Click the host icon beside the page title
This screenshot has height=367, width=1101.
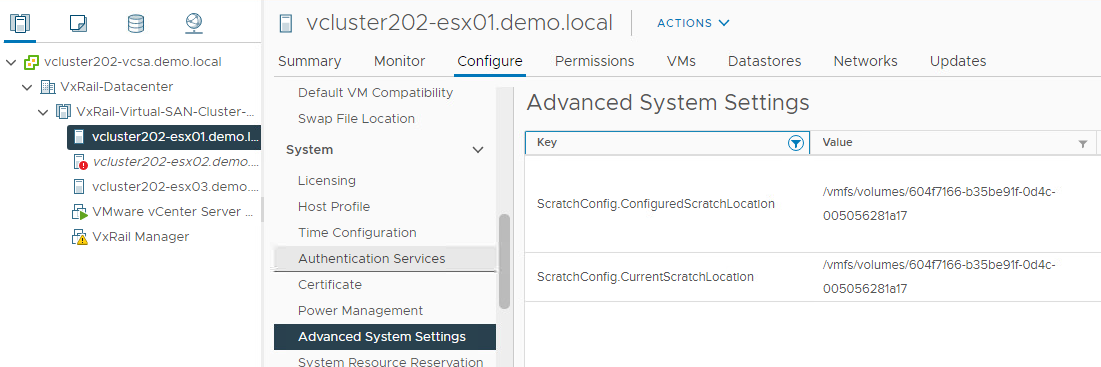(286, 23)
